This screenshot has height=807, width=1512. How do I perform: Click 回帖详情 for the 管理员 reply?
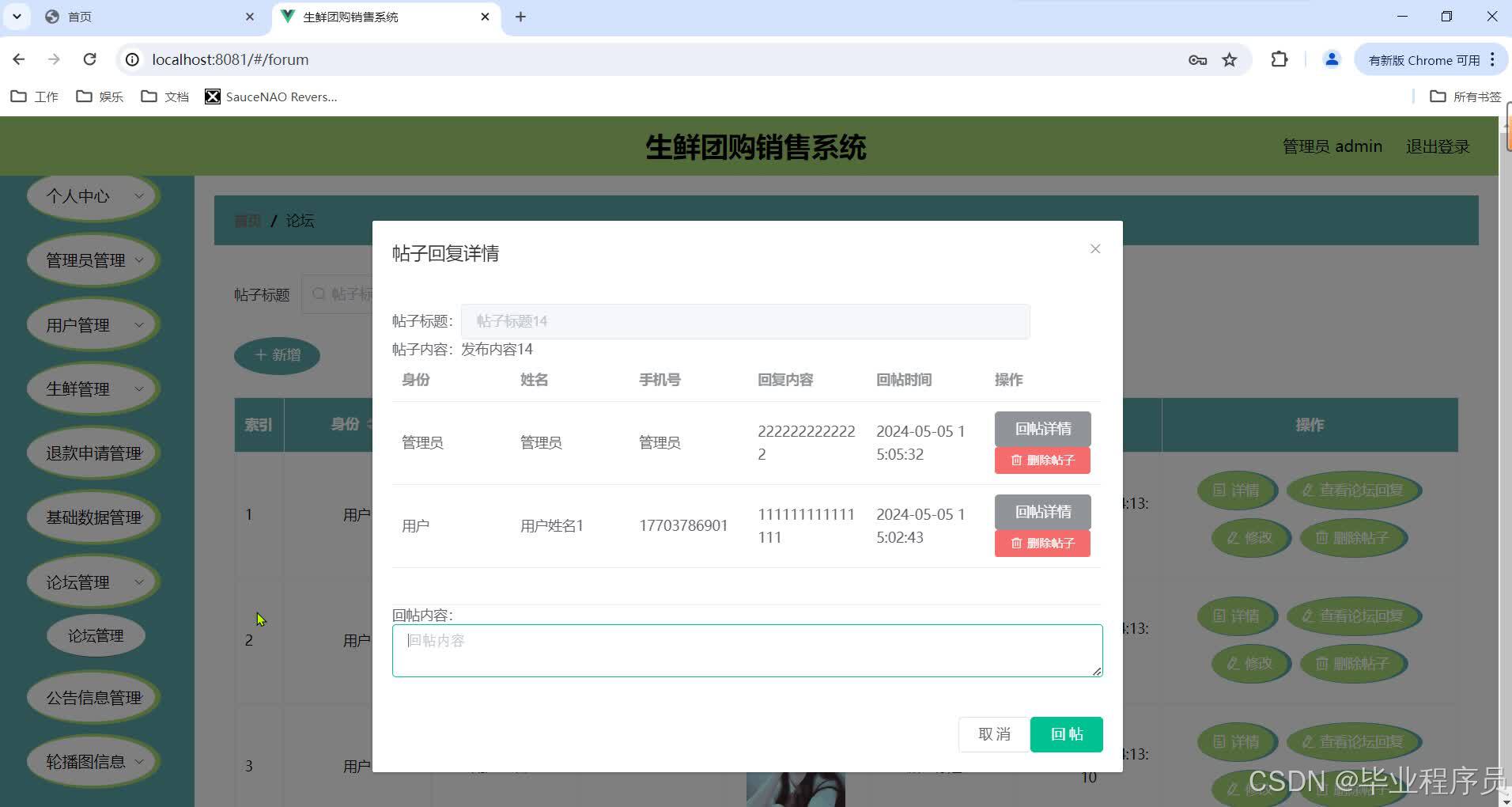[x=1042, y=428]
